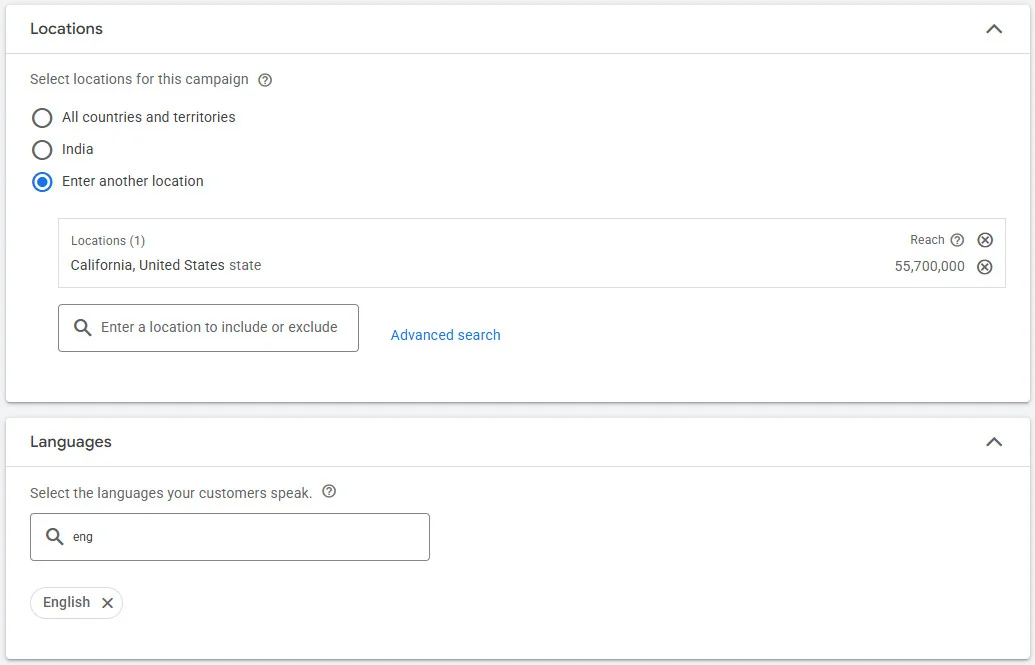Remove the California, United States location
Image resolution: width=1035 pixels, height=665 pixels.
point(985,266)
